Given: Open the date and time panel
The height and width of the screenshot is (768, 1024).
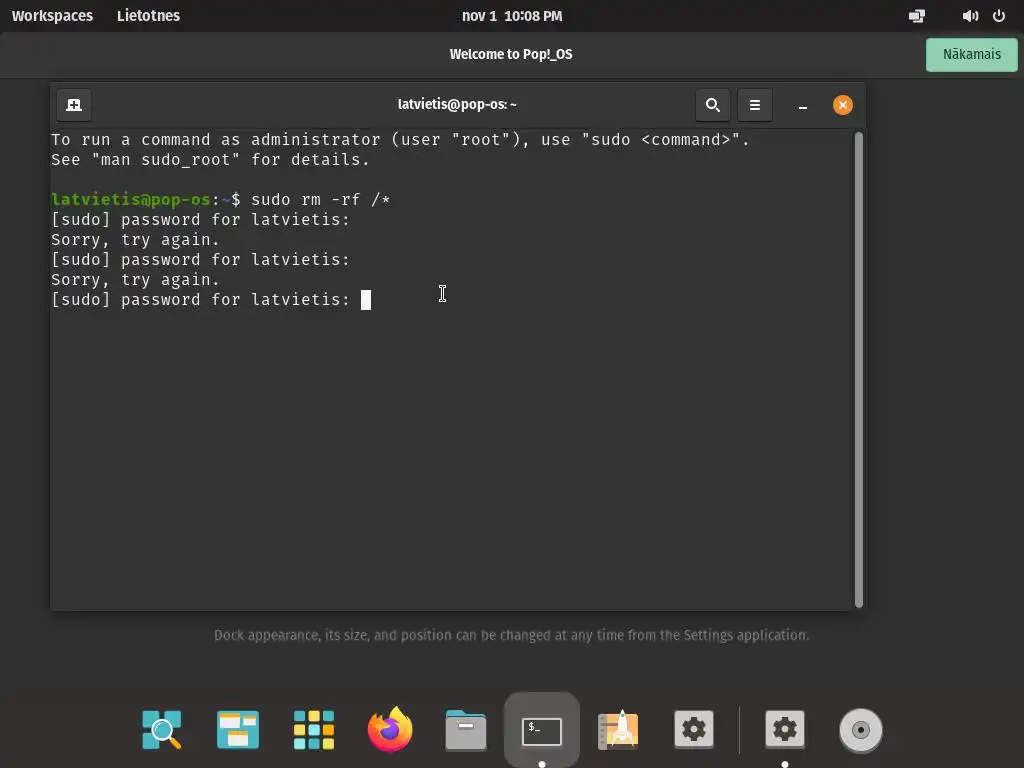Looking at the screenshot, I should coord(512,16).
